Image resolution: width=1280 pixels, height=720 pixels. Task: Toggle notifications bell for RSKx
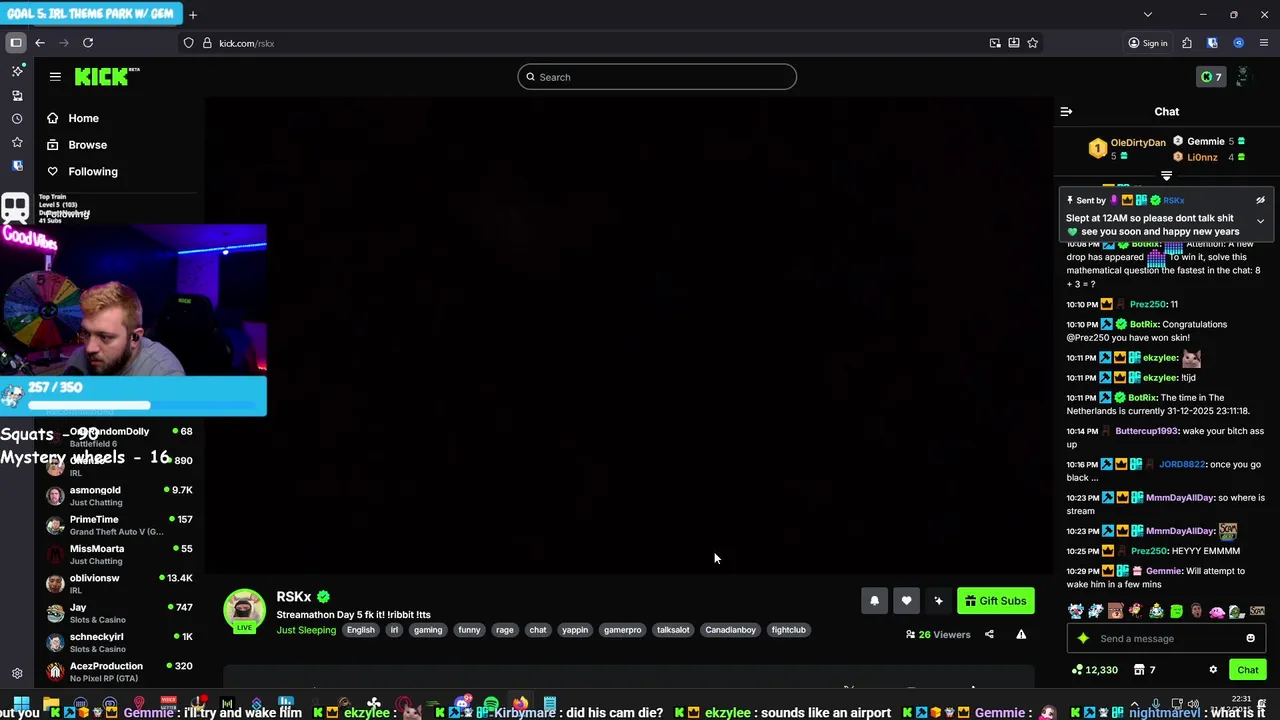pyautogui.click(x=874, y=601)
